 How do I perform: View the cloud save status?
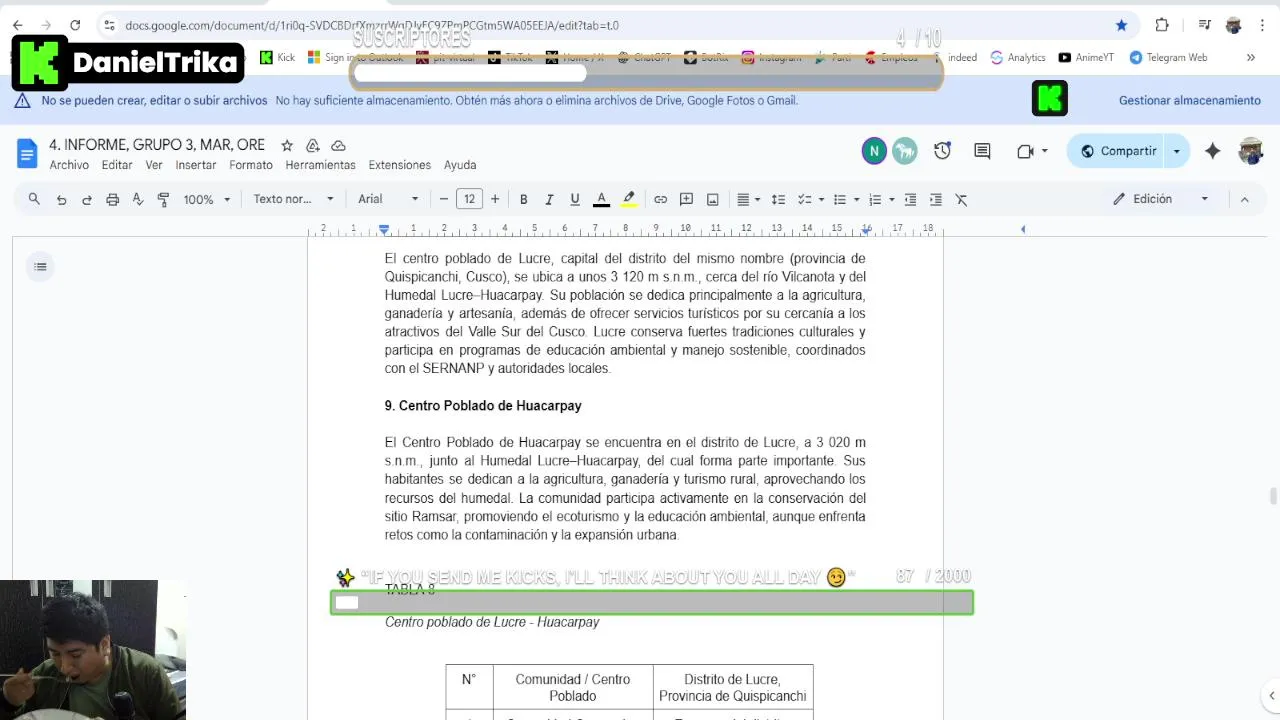tap(338, 145)
